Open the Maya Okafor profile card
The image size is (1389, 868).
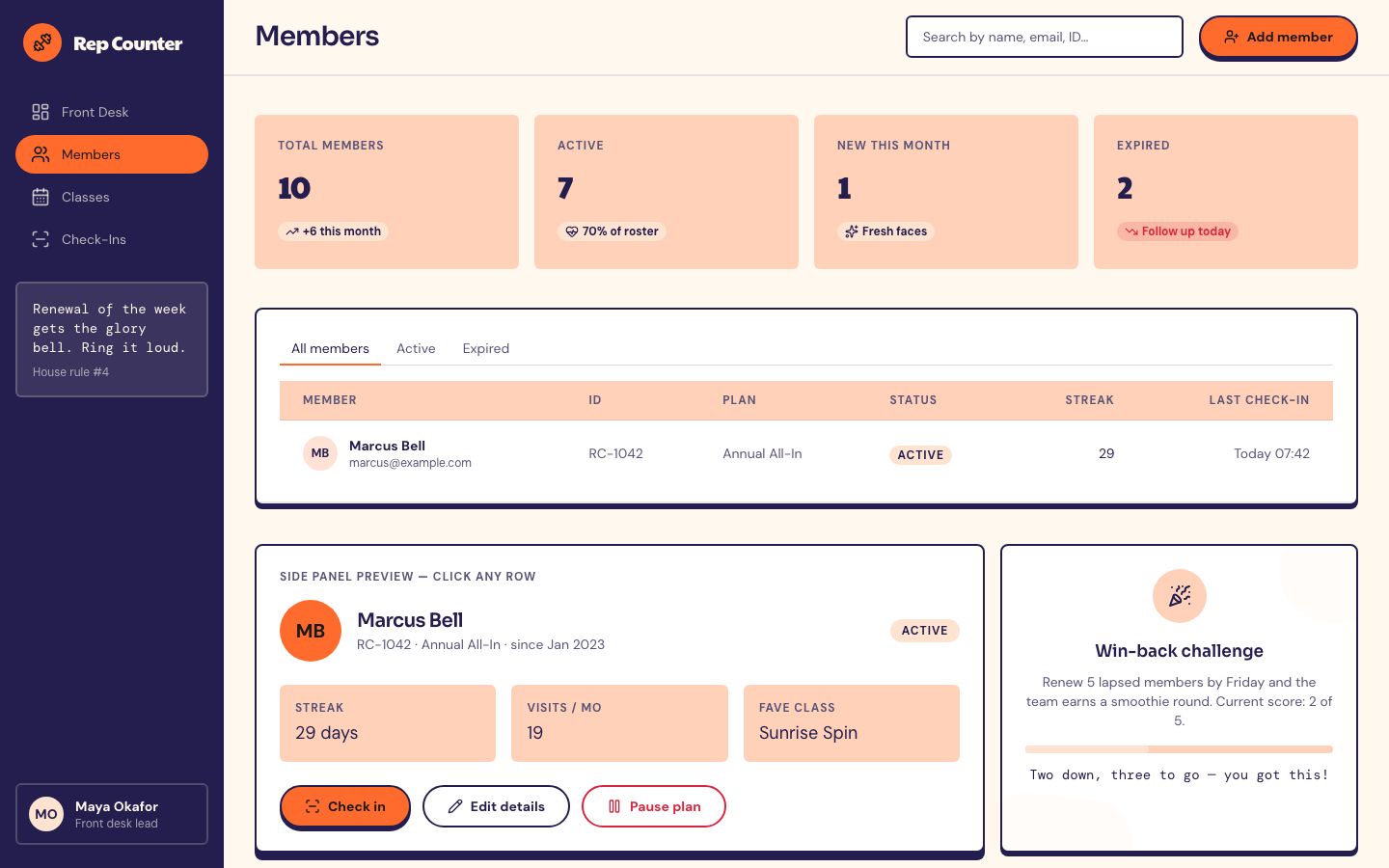(x=112, y=814)
